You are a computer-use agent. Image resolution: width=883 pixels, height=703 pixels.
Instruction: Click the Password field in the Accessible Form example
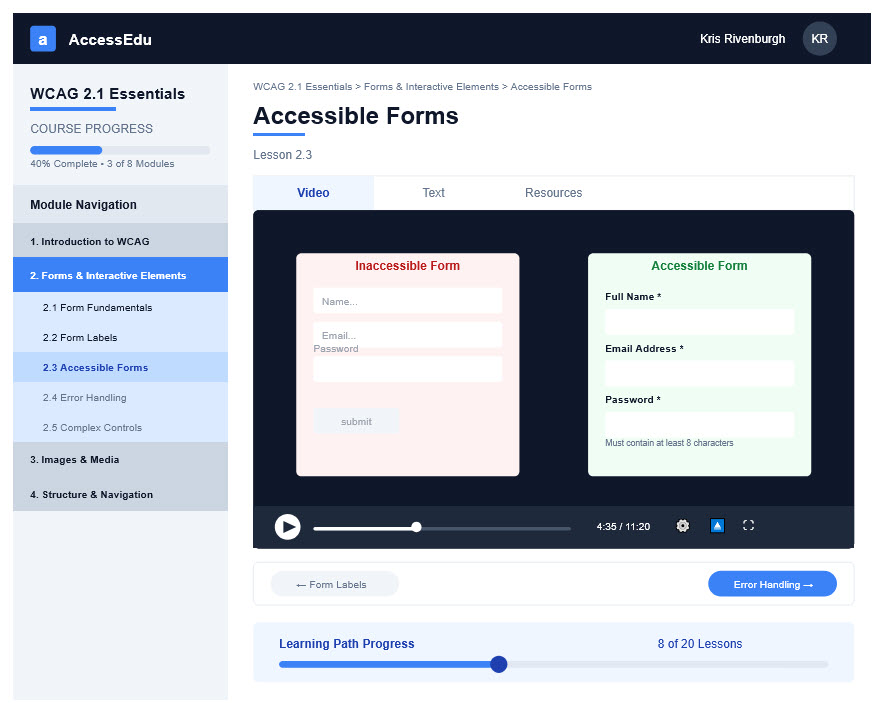tap(699, 424)
